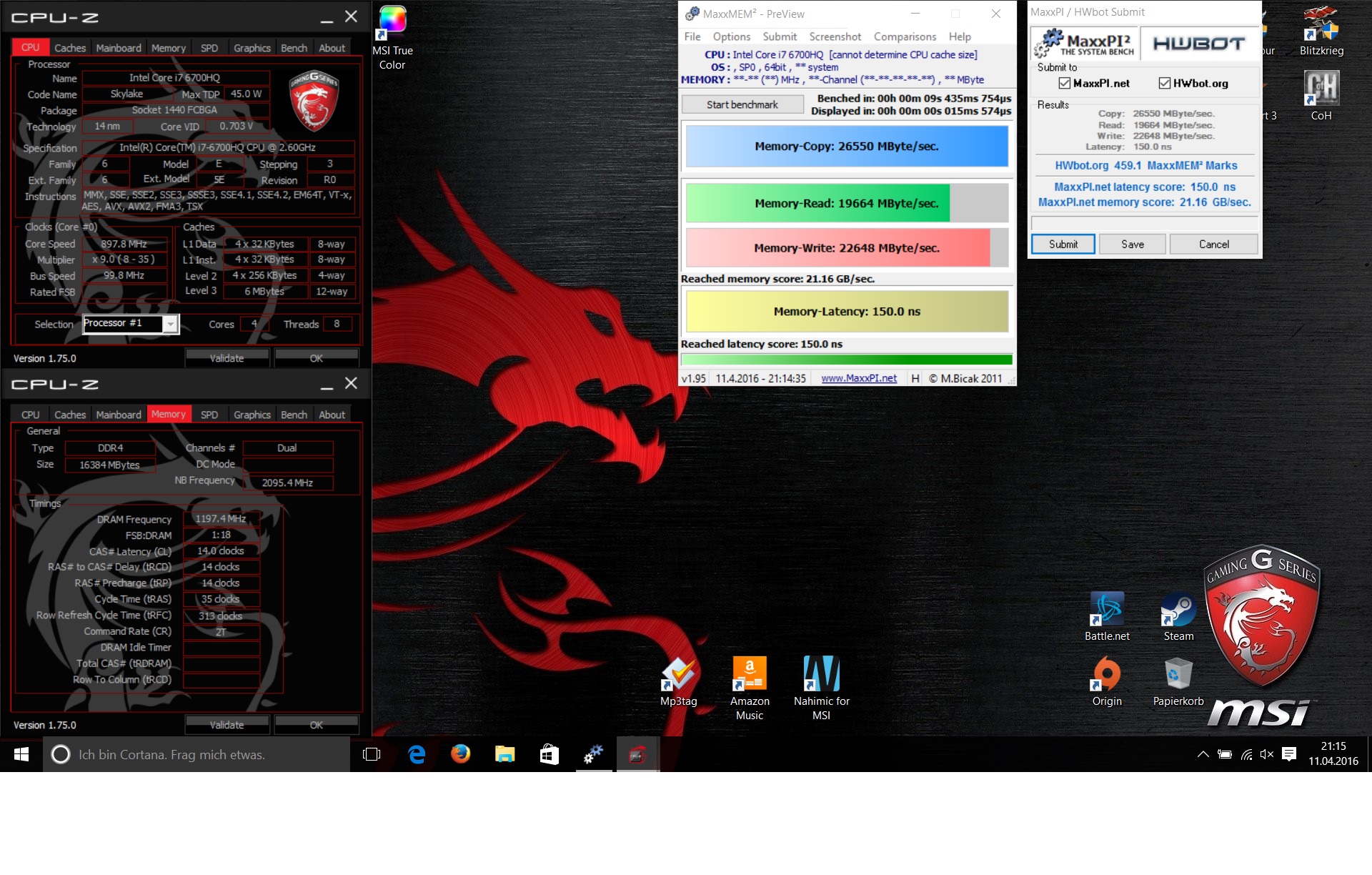Open MaxxMEM Help menu

(x=960, y=36)
